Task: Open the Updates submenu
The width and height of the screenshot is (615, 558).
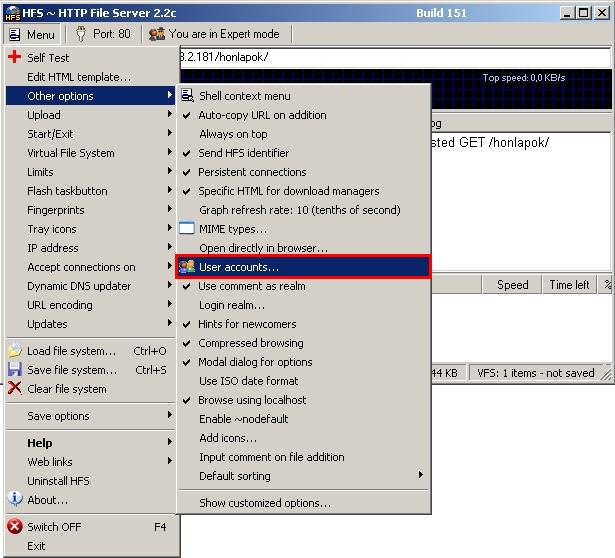Action: (x=90, y=324)
